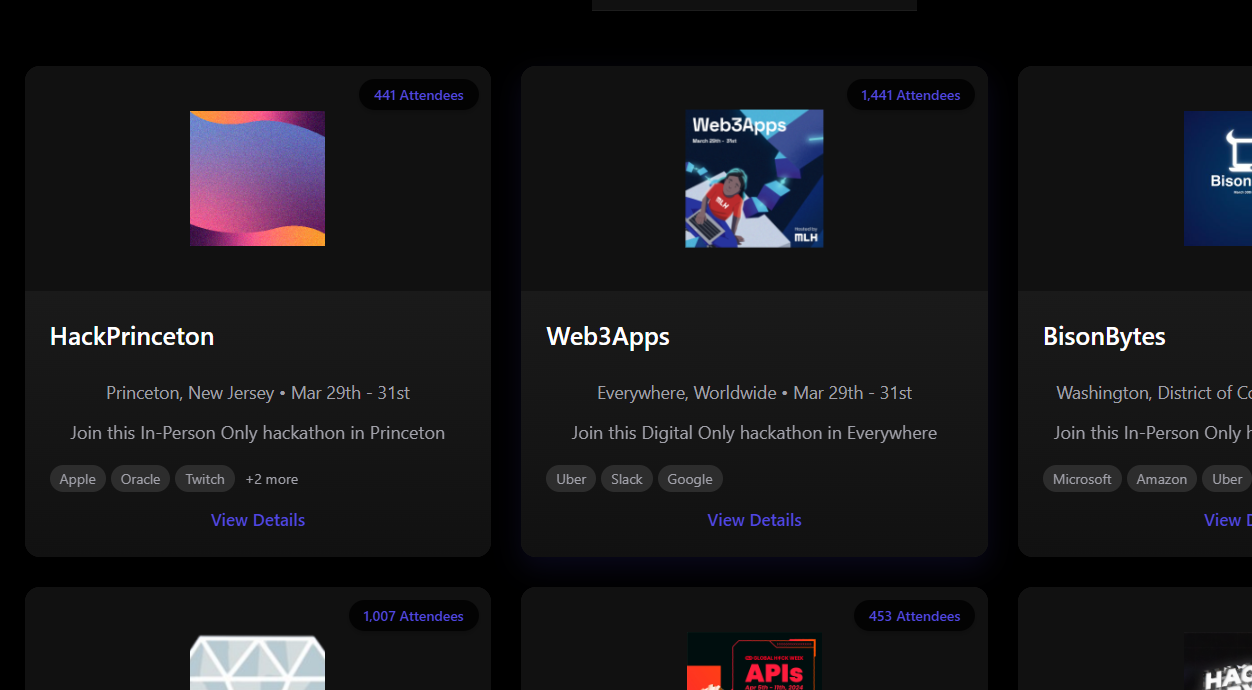Image resolution: width=1252 pixels, height=690 pixels.
Task: Select the Slack tag on Web3Apps
Action: [627, 479]
